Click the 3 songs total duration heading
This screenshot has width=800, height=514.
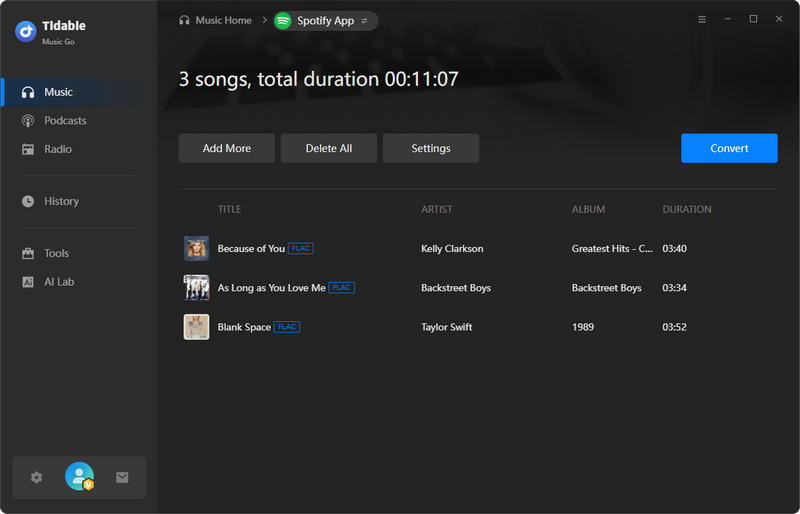click(x=318, y=79)
